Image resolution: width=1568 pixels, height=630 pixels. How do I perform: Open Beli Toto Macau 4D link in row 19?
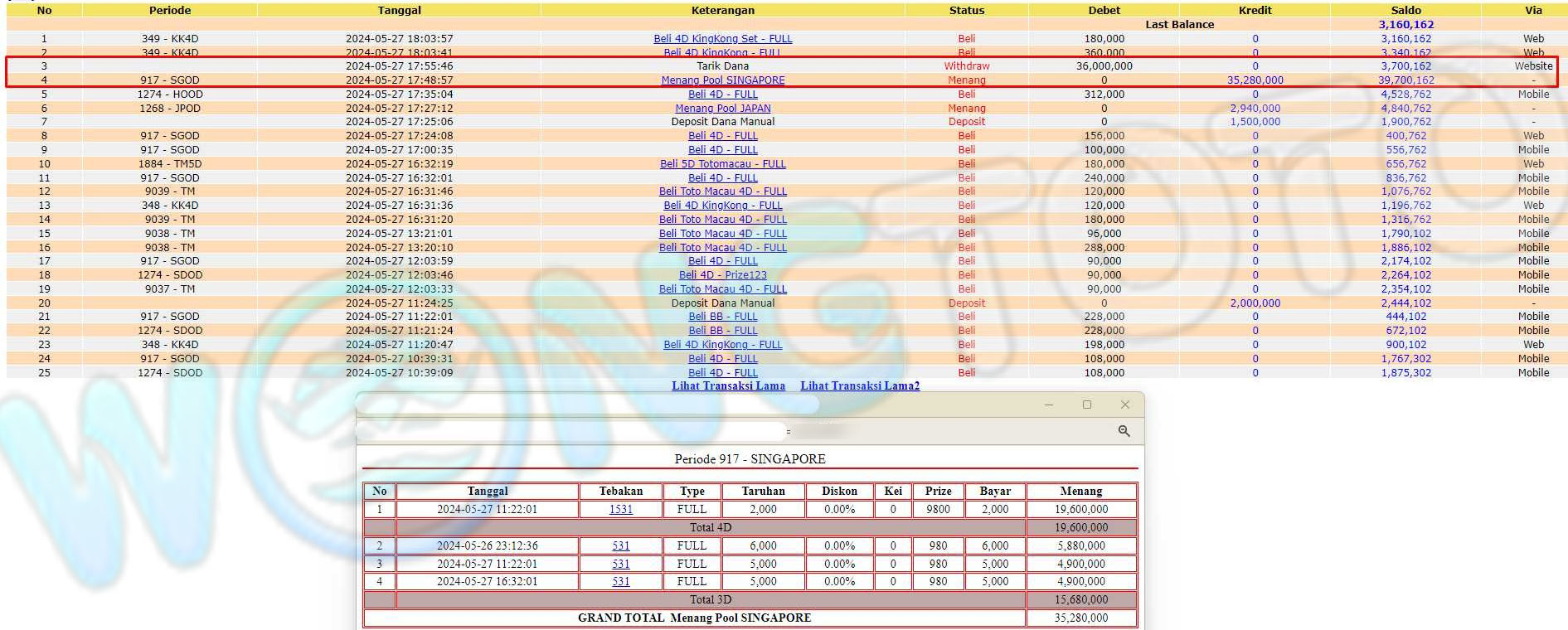tap(722, 288)
